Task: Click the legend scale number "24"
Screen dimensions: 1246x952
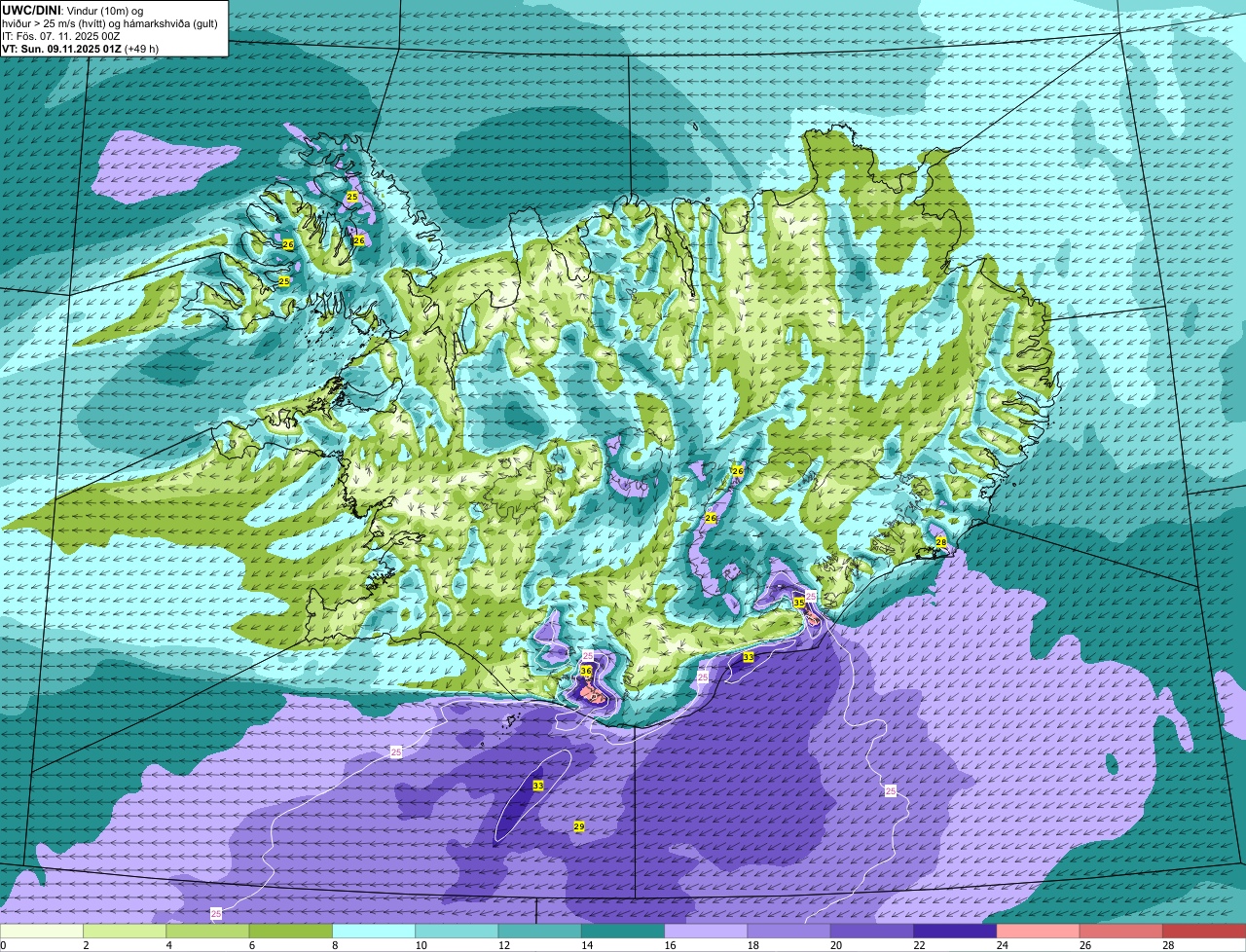Action: pos(1003,945)
